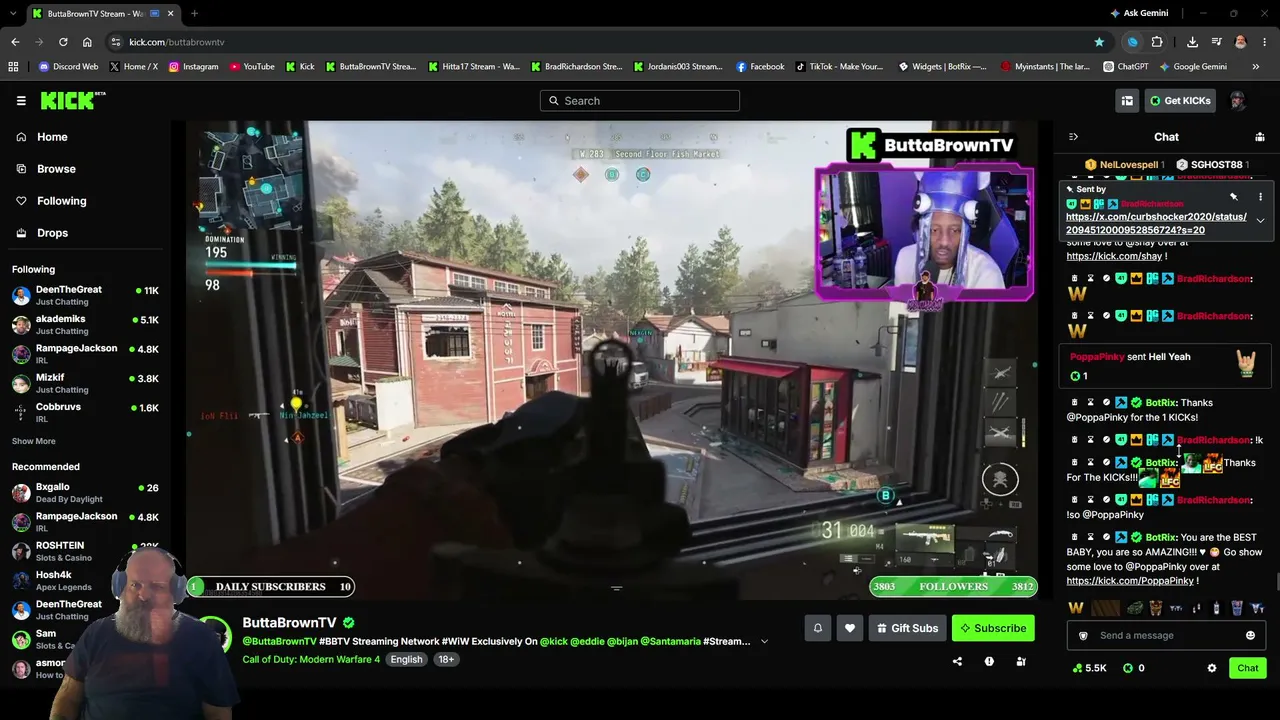The image size is (1280, 720).
Task: Click the KICK logo
Action: pos(72,100)
